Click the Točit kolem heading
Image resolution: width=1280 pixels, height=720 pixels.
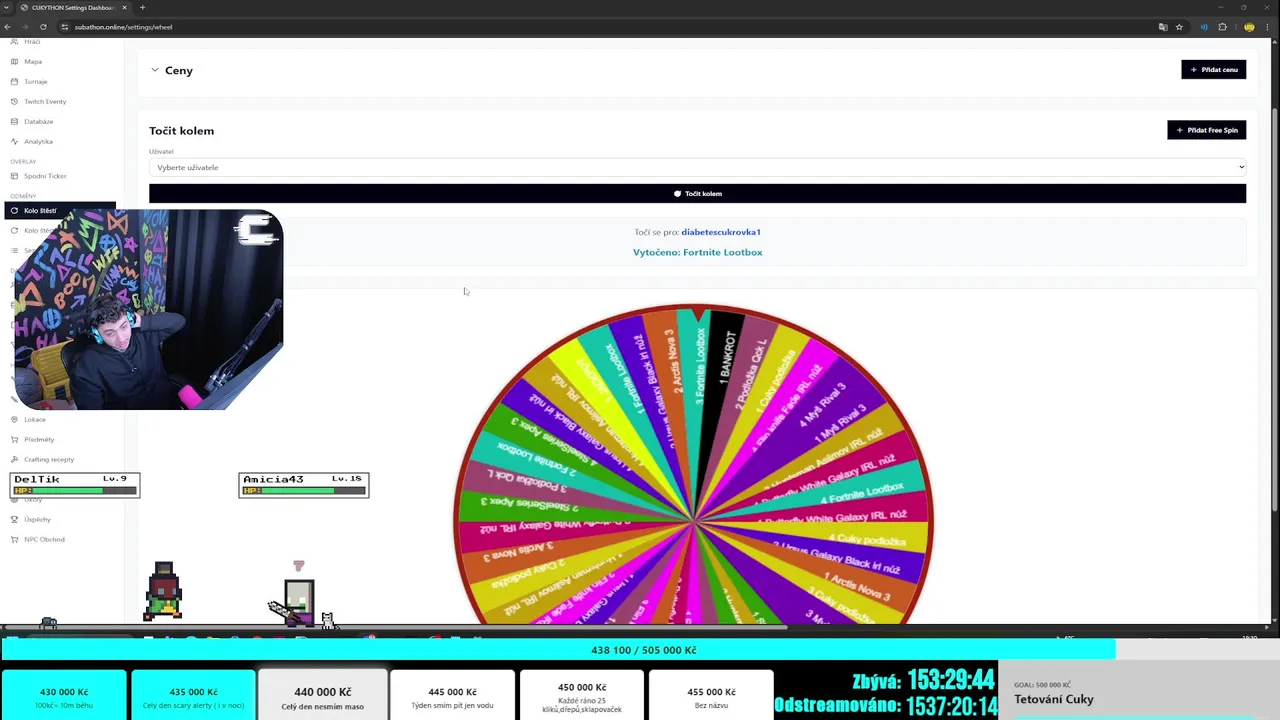(181, 130)
